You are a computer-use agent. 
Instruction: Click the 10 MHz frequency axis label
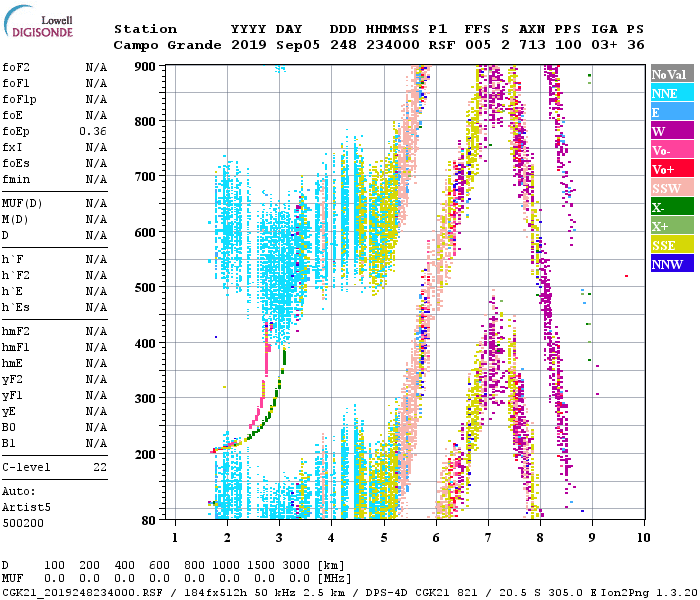(x=644, y=538)
